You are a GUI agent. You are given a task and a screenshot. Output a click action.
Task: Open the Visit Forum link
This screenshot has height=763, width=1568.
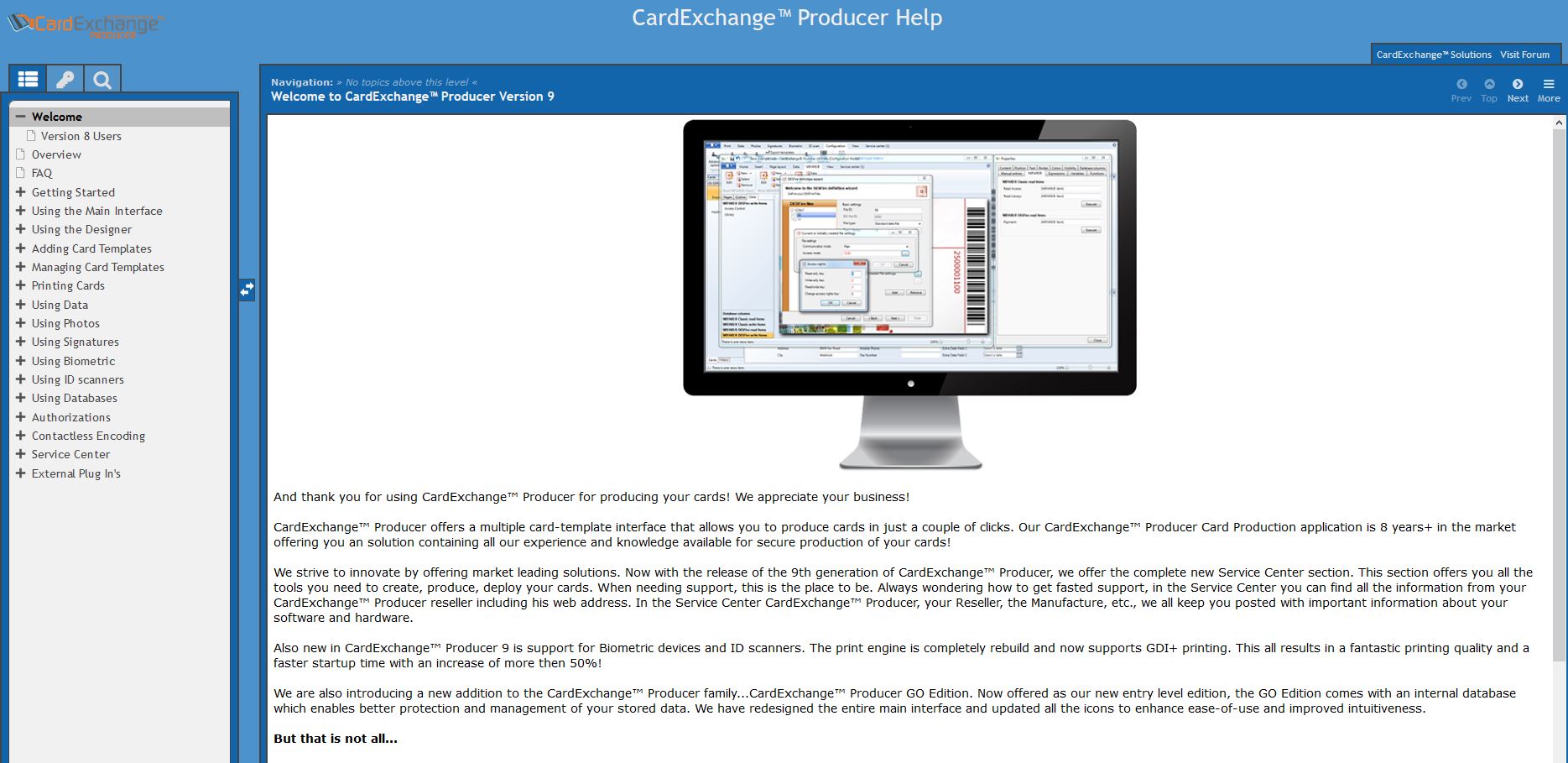[x=1524, y=55]
